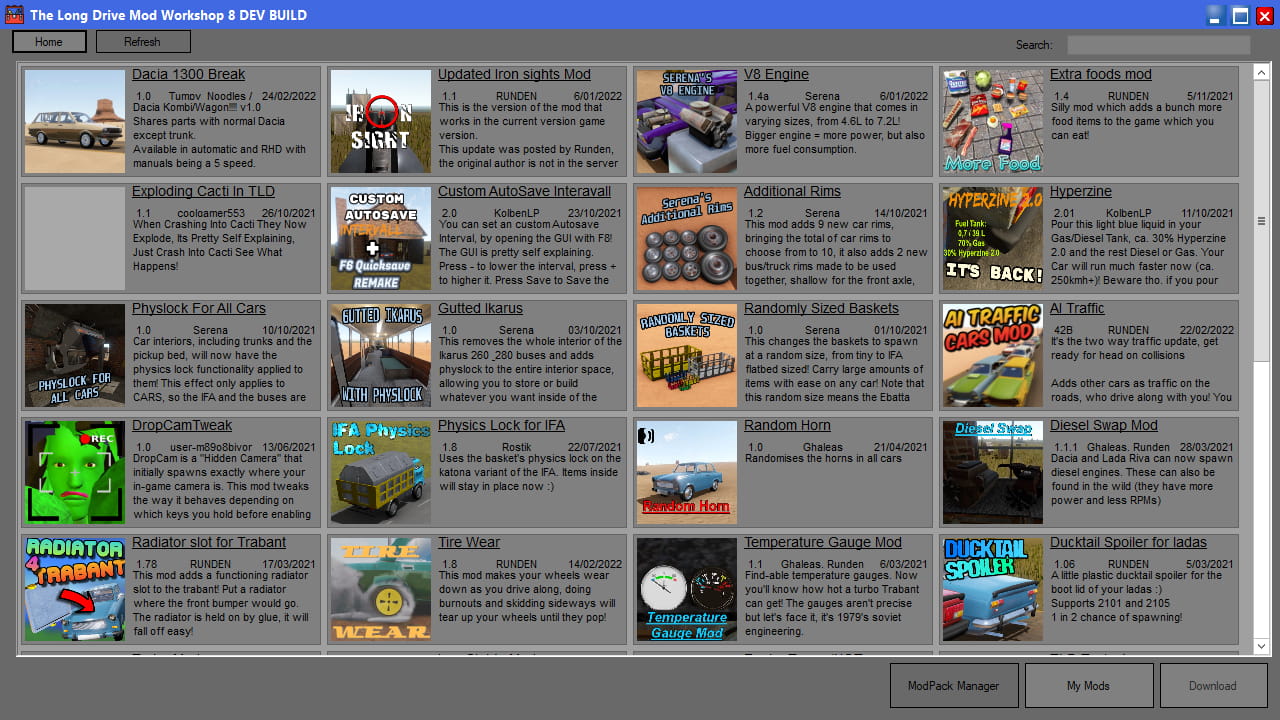Click the scrollbar up arrow

click(1261, 73)
